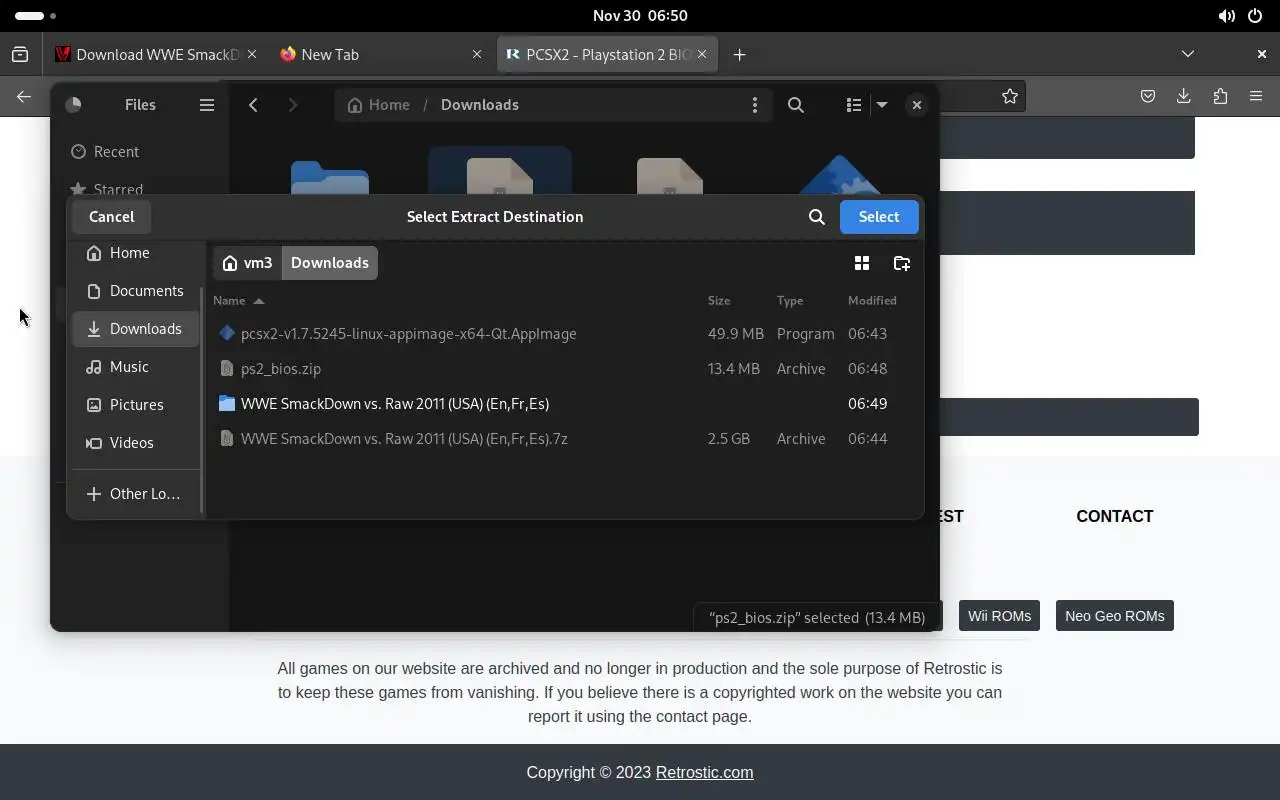Open the Files hamburger menu
The image size is (1280, 800).
(x=207, y=105)
